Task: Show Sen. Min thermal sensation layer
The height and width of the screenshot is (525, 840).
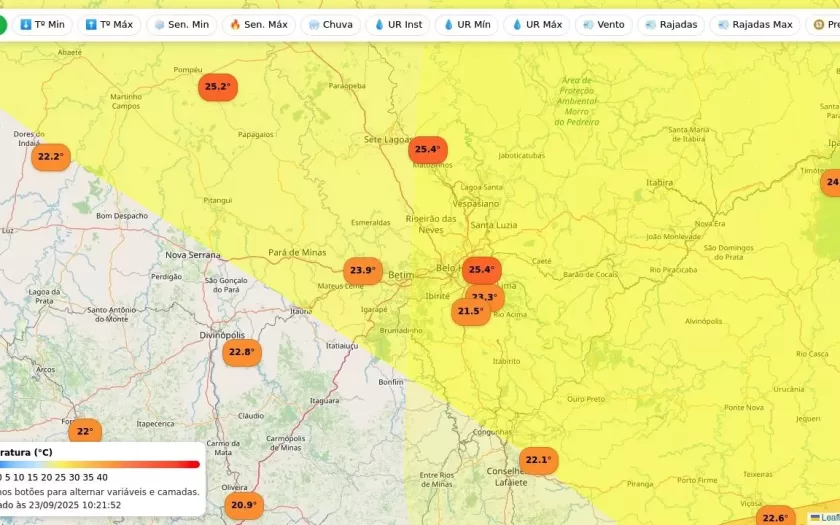Action: [x=181, y=24]
